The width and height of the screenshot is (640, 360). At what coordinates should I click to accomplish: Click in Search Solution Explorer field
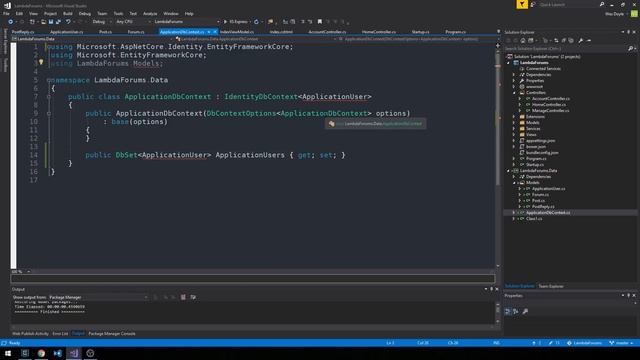565,49
